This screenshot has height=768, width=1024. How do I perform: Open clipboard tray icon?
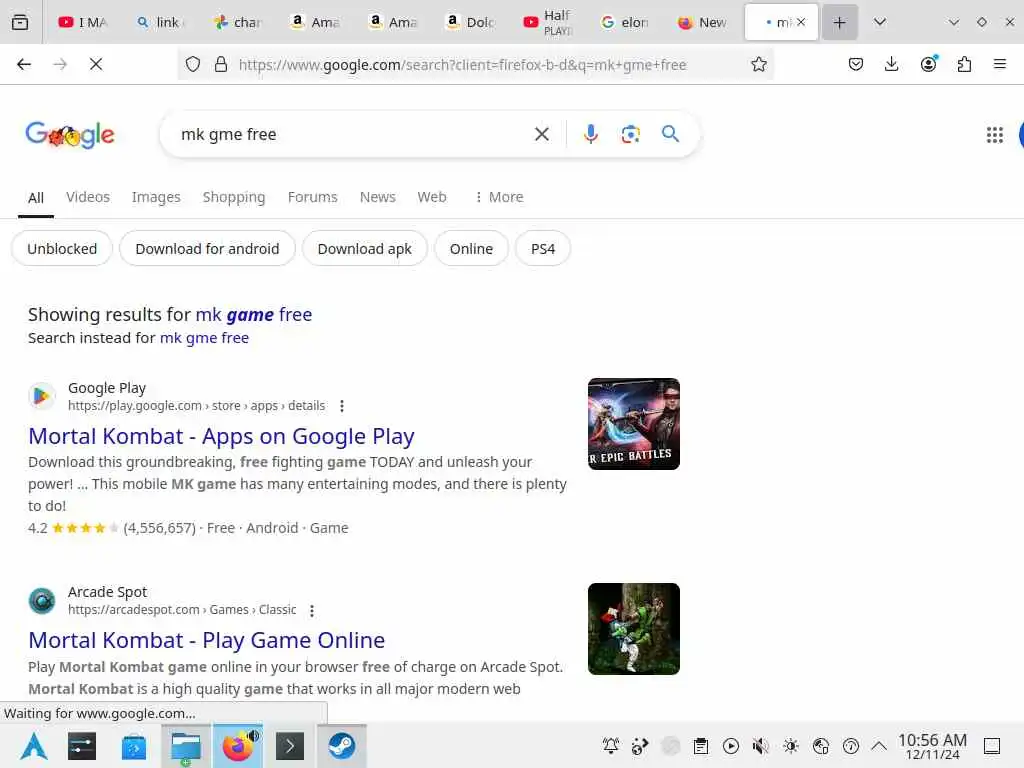(x=701, y=745)
